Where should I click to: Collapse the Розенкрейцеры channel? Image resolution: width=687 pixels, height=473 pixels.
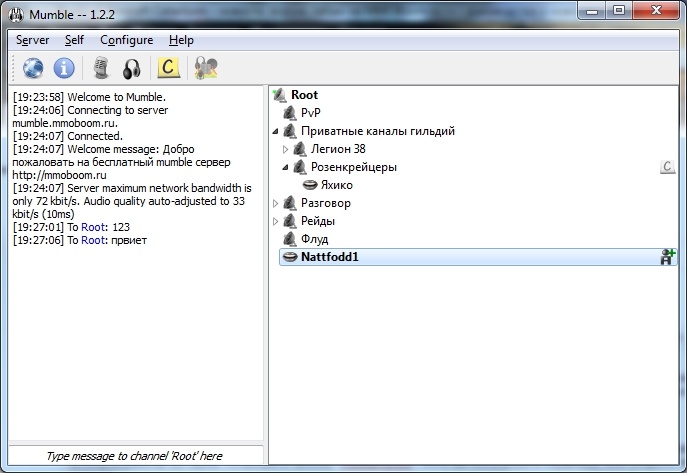(x=285, y=167)
